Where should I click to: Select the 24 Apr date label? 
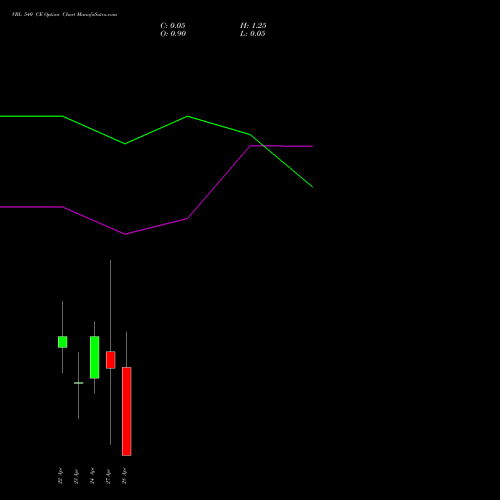tap(92, 476)
